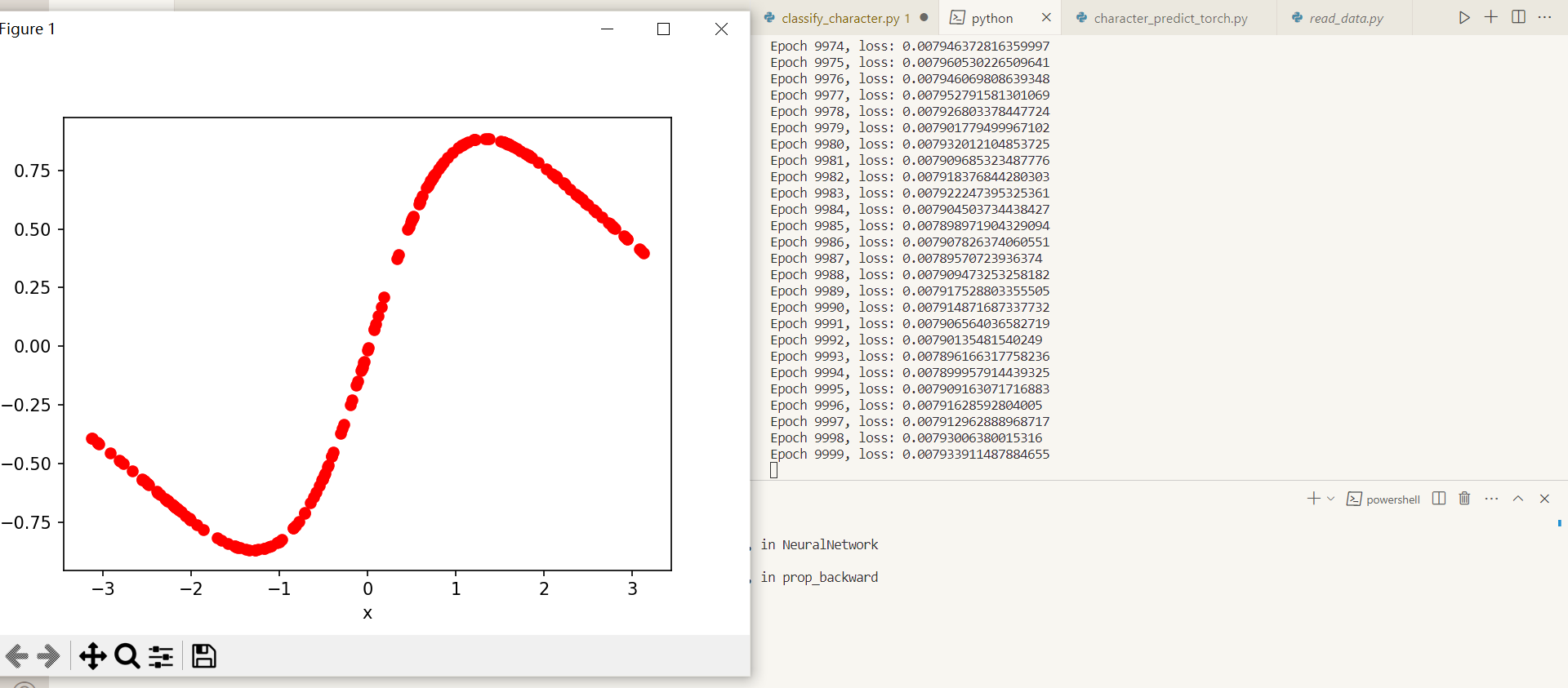Image resolution: width=1568 pixels, height=688 pixels.
Task: Toggle the Pan axes tool in the figure toolbar
Action: coord(92,656)
